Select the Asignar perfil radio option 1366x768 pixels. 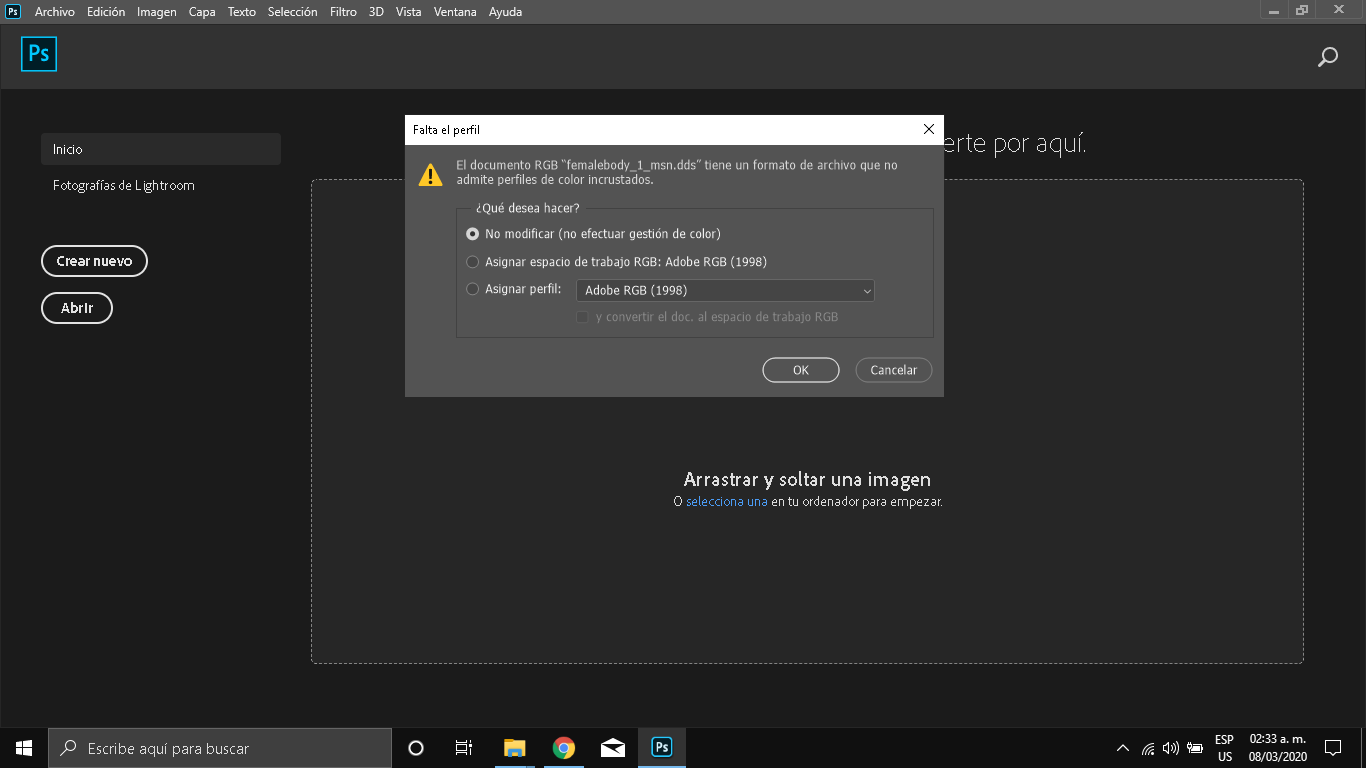(473, 290)
